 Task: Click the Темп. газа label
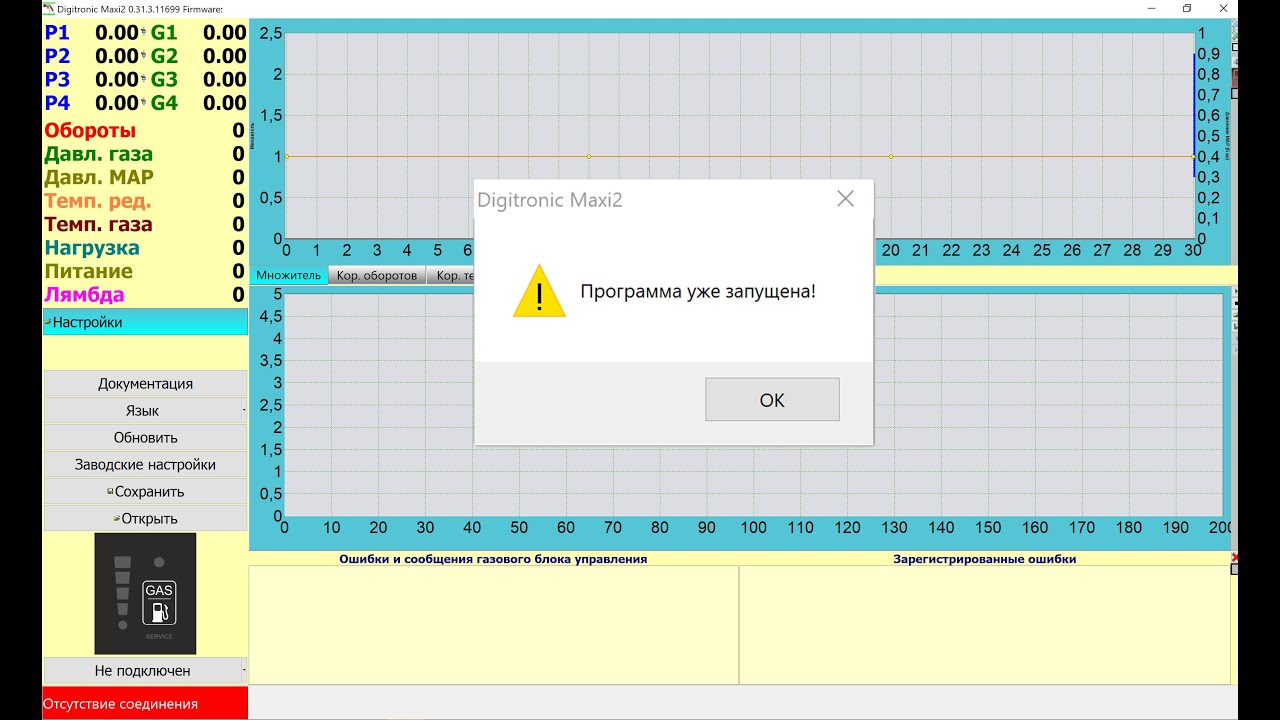[x=98, y=225]
